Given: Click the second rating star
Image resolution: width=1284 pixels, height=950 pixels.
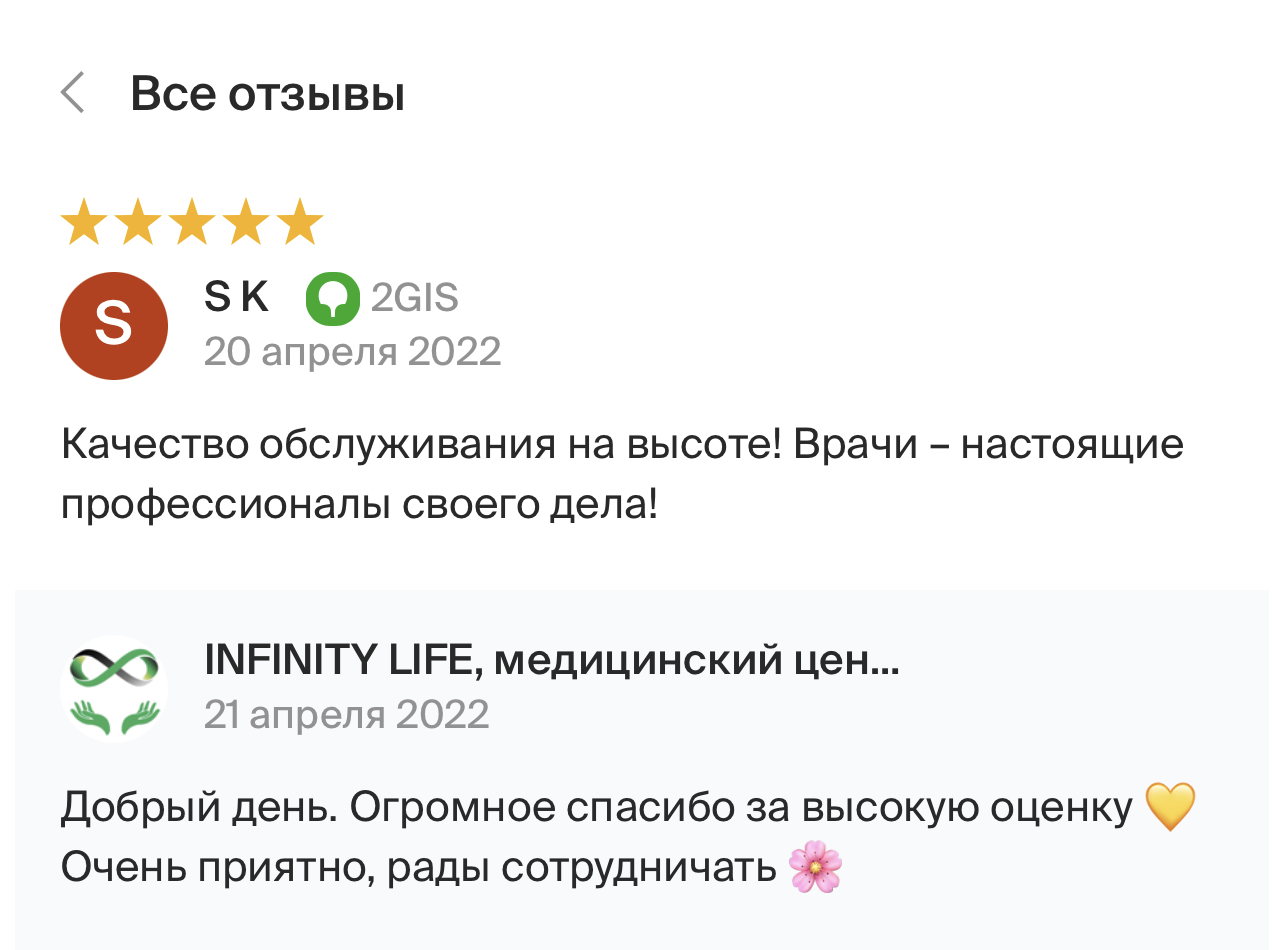Looking at the screenshot, I should pyautogui.click(x=137, y=222).
